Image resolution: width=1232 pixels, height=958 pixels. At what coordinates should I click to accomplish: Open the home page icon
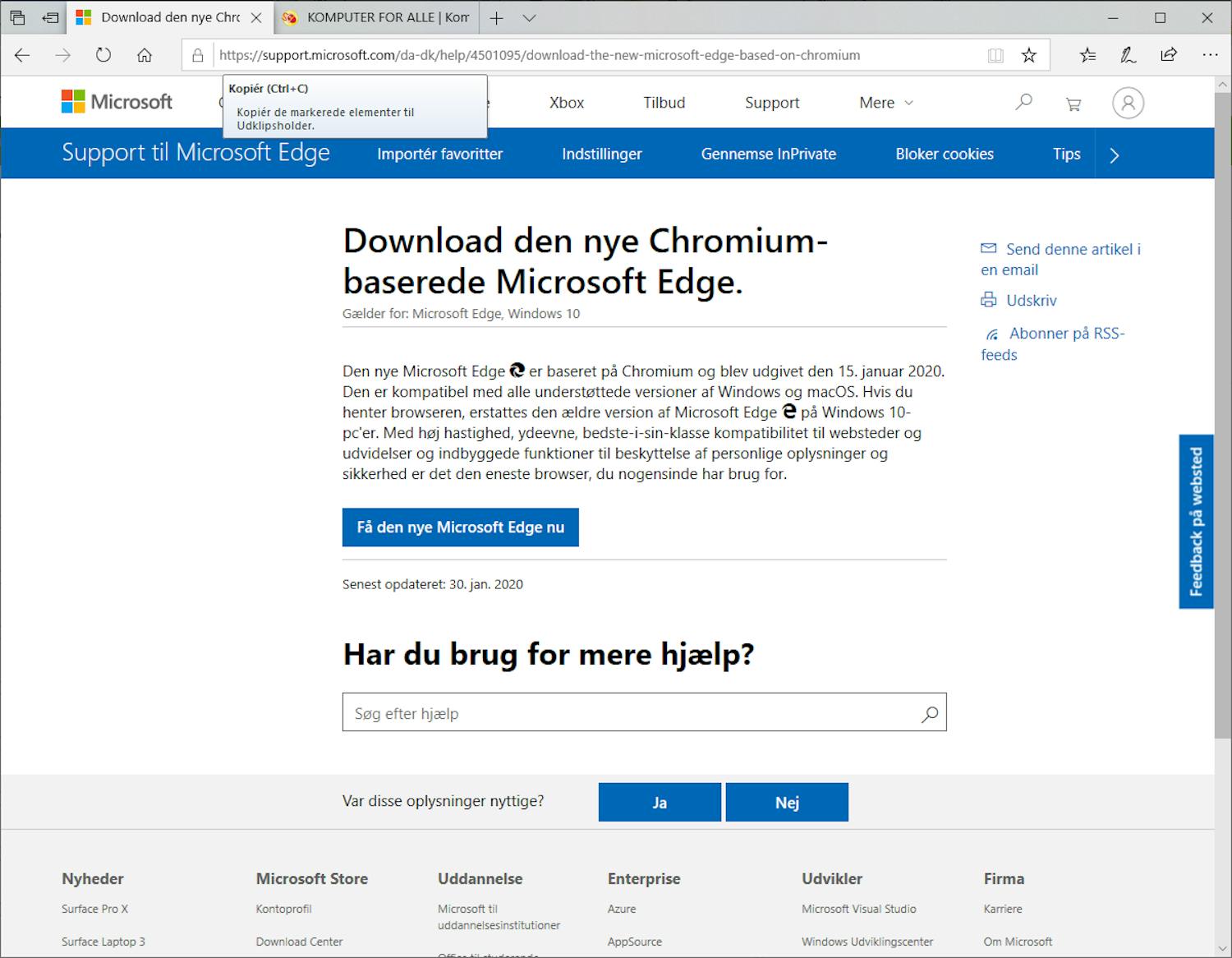click(145, 55)
